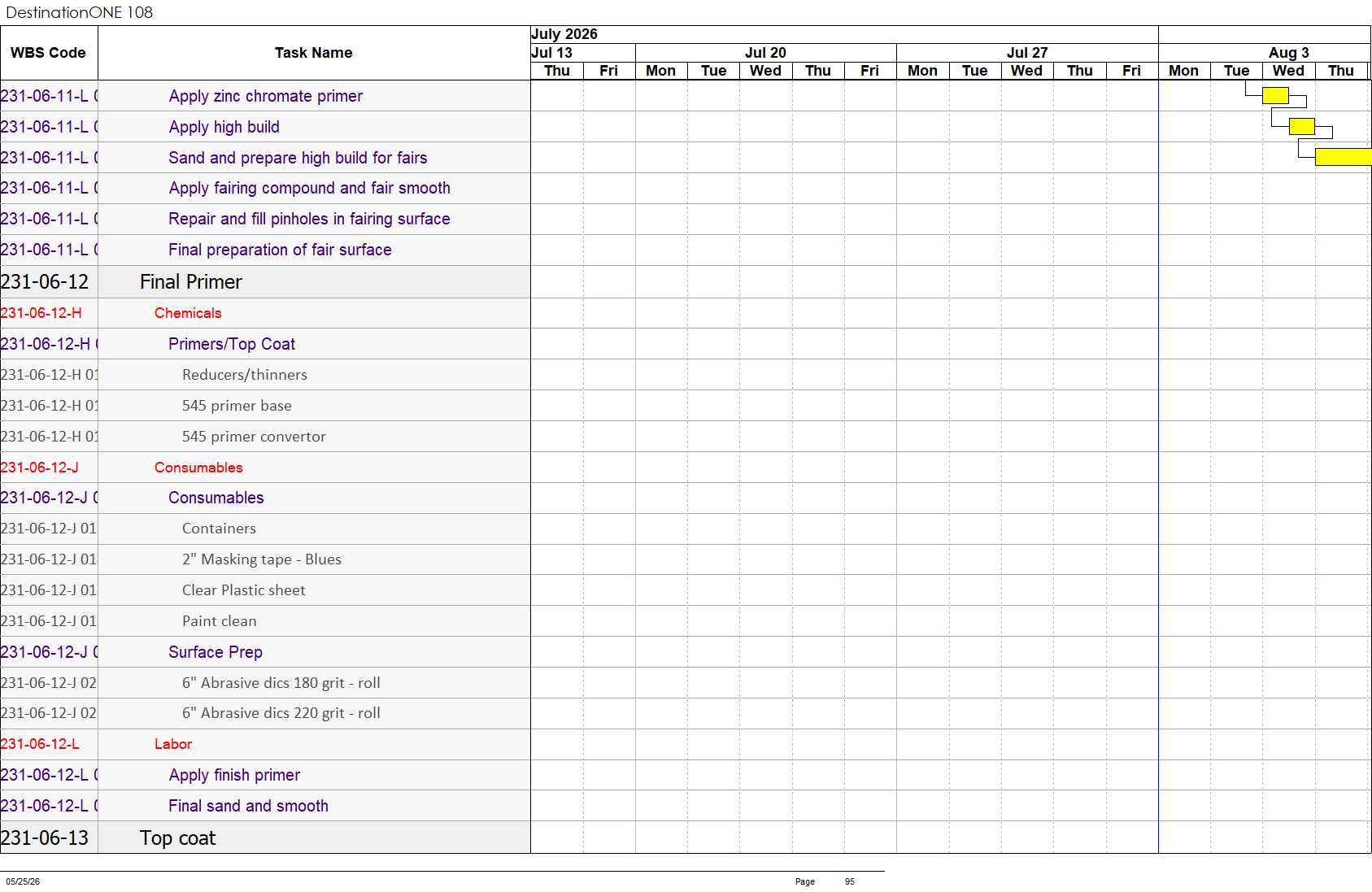This screenshot has height=892, width=1372.
Task: Select the Apply high build task
Action: (224, 127)
